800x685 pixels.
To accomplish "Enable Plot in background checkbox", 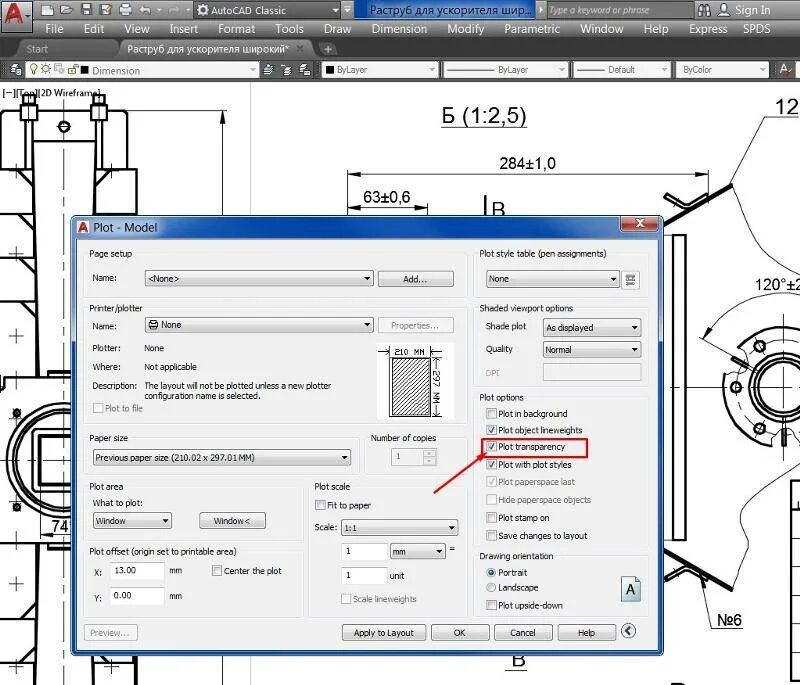I will [x=491, y=413].
